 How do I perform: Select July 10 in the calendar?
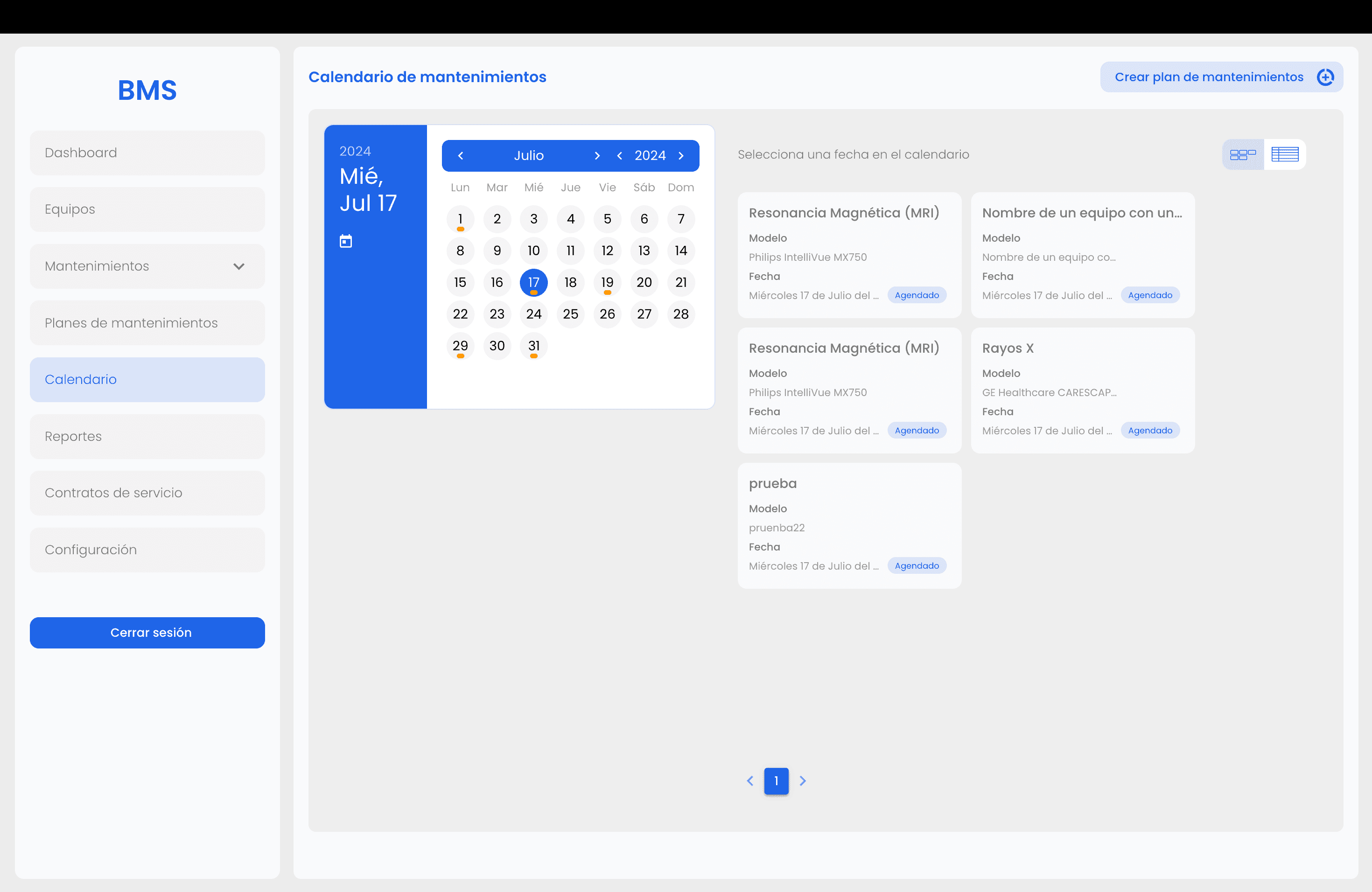534,251
